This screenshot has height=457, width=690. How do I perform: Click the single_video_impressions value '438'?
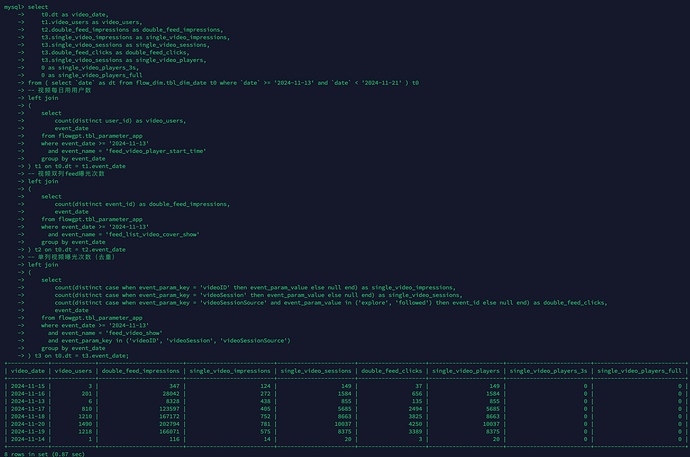tap(265, 401)
